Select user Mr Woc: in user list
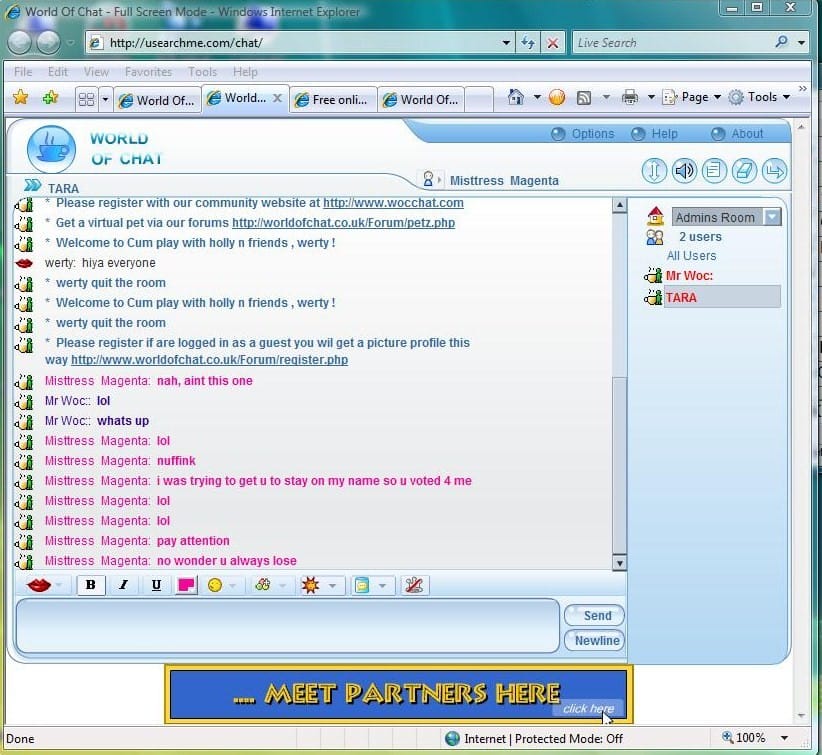Image resolution: width=822 pixels, height=755 pixels. point(689,276)
